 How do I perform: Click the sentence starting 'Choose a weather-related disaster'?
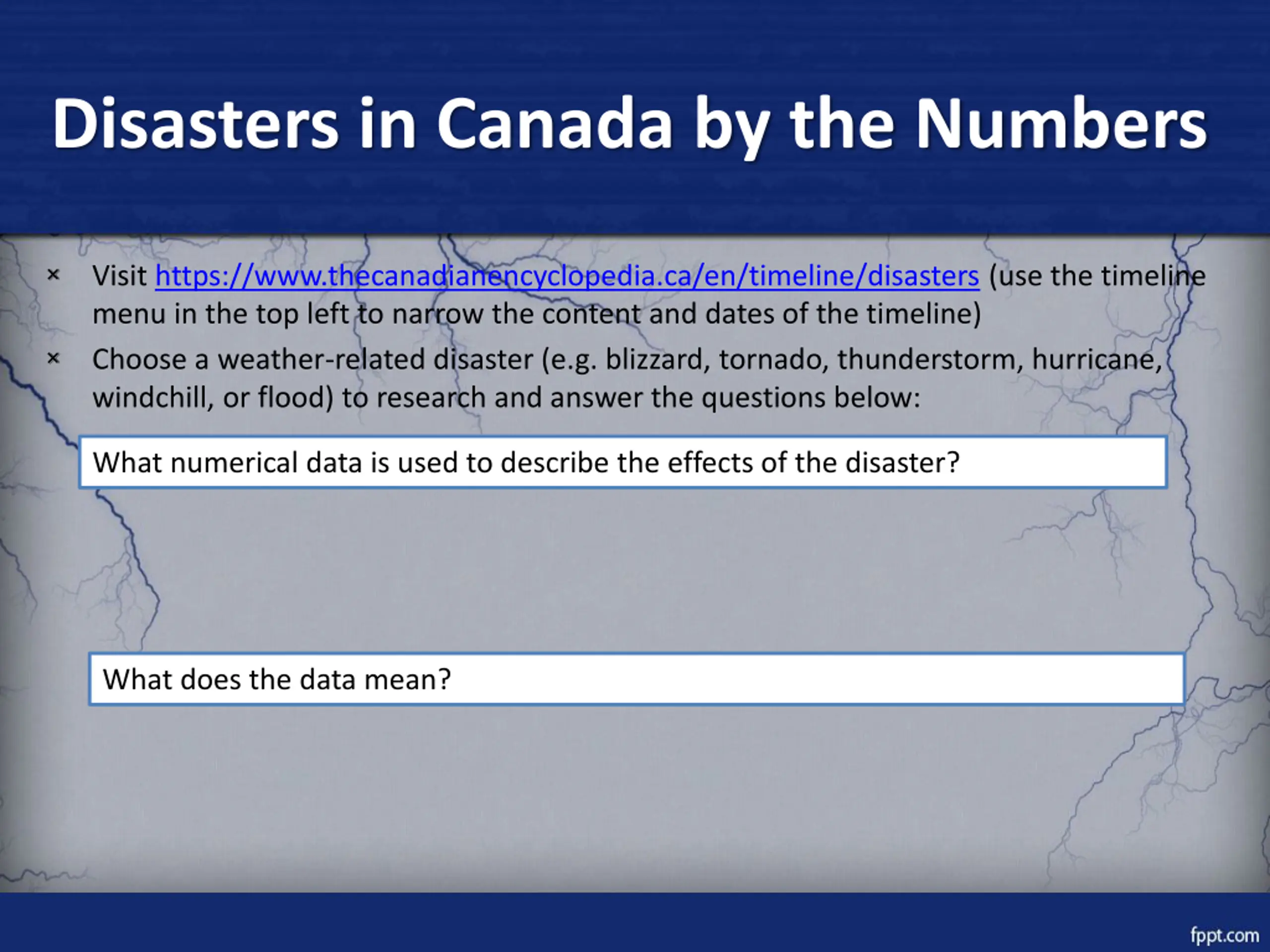point(627,360)
